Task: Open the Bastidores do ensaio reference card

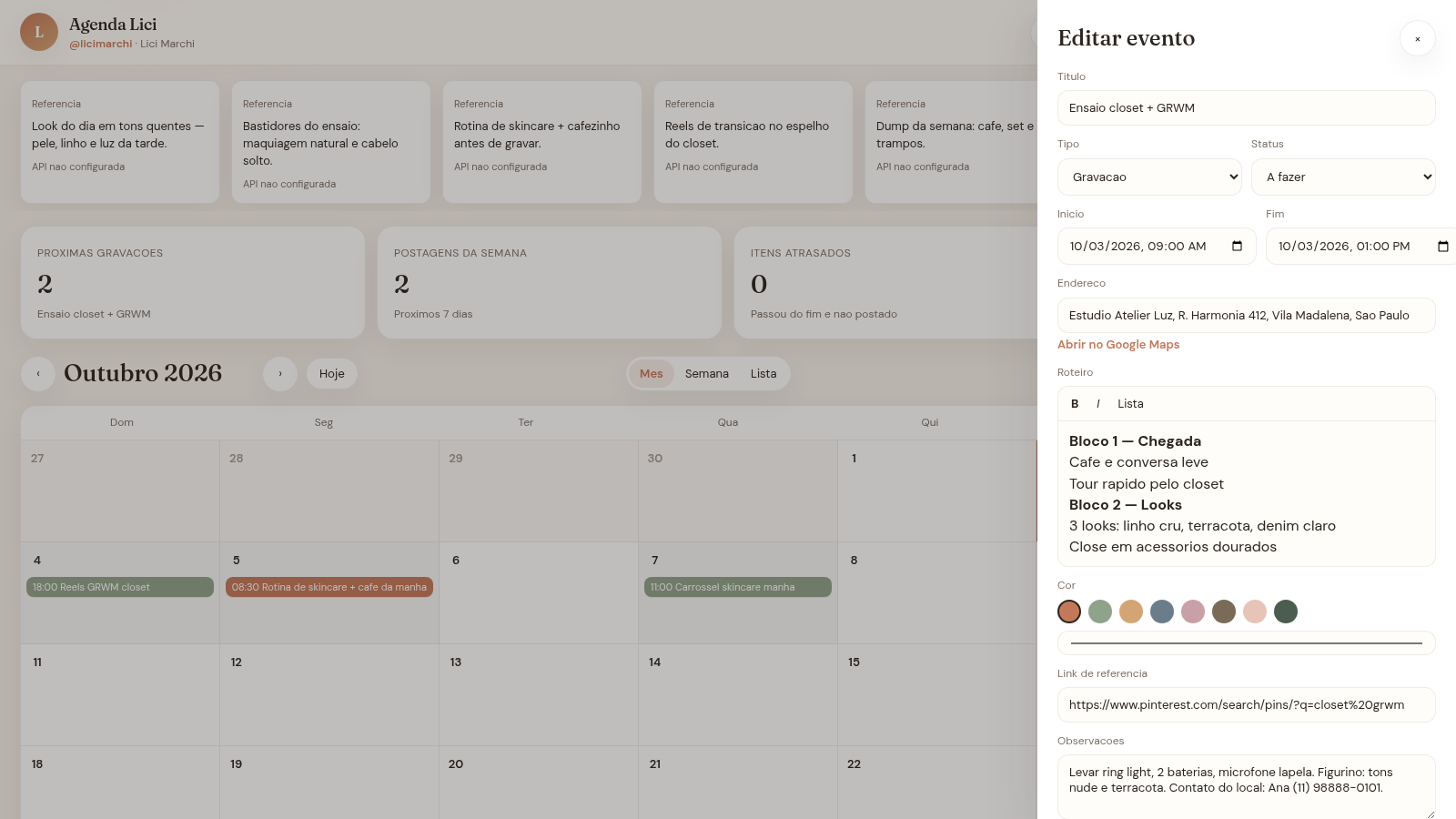Action: pyautogui.click(x=331, y=142)
